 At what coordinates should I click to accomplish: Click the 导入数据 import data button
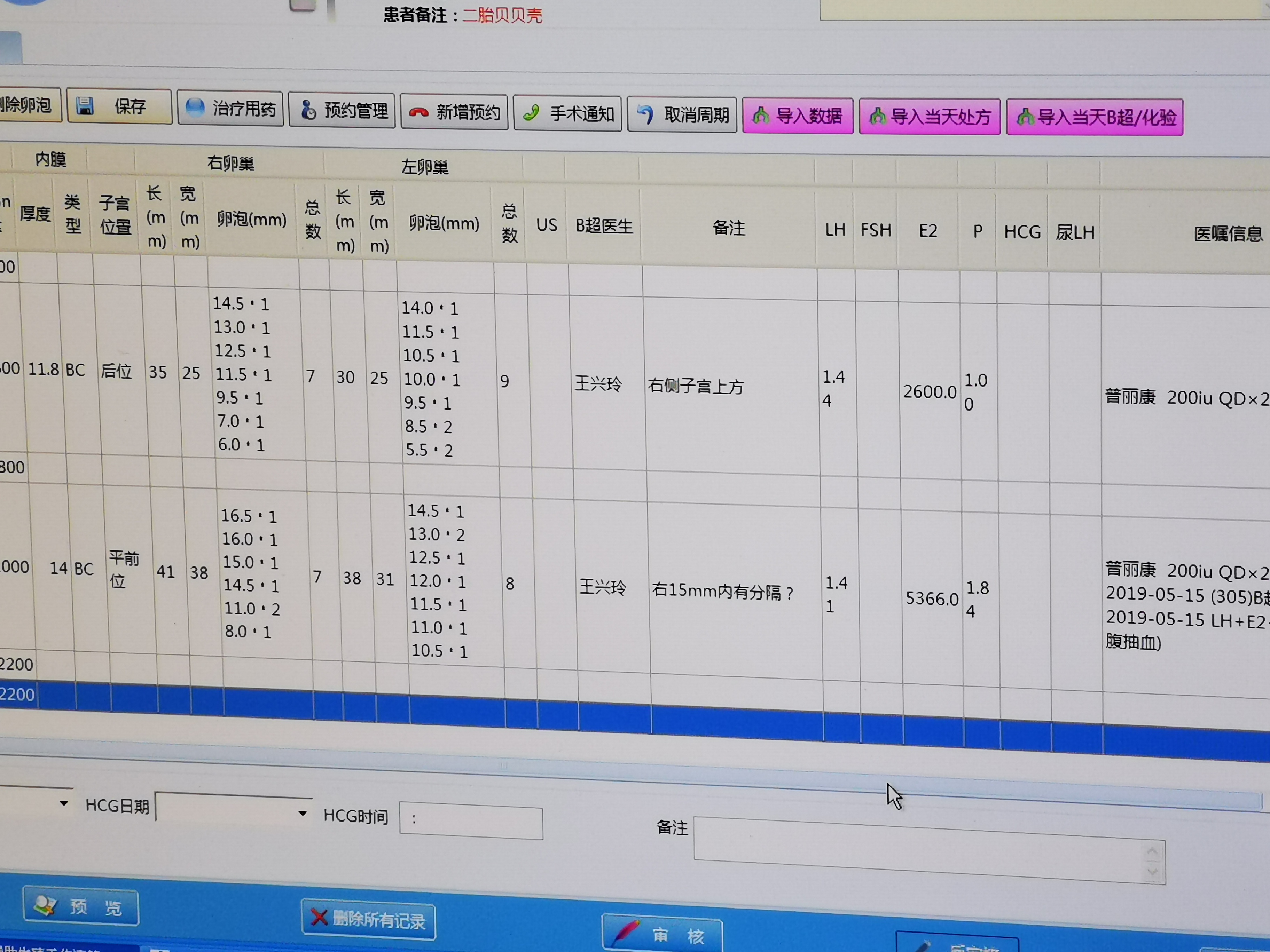coord(798,116)
